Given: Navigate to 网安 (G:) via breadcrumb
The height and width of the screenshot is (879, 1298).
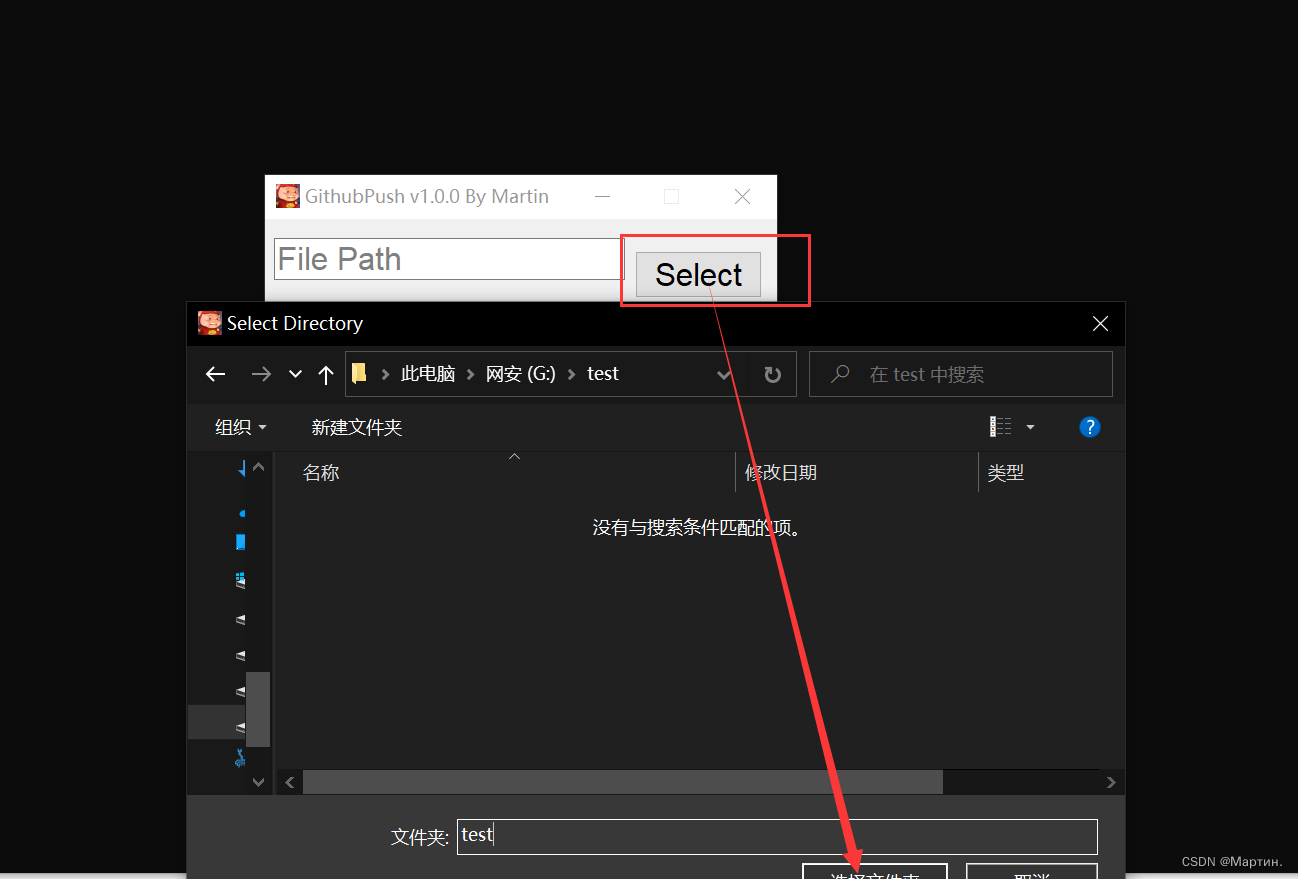Looking at the screenshot, I should (x=520, y=373).
